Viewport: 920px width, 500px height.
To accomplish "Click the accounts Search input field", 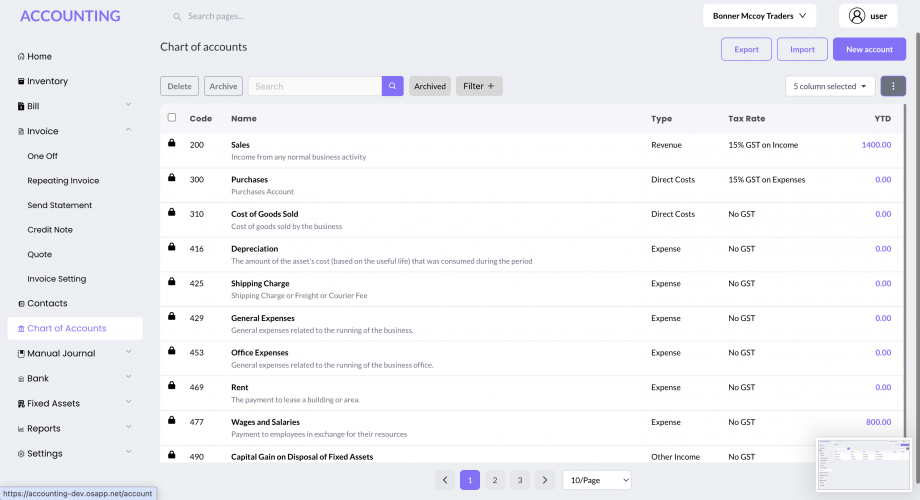I will tap(315, 86).
